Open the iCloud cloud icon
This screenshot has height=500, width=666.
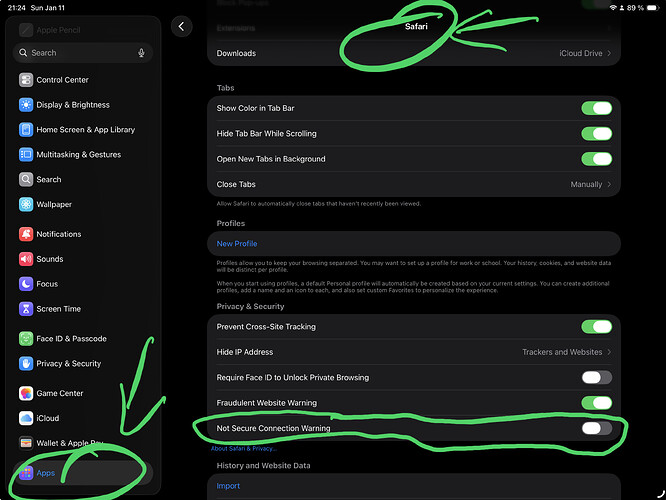click(26, 418)
